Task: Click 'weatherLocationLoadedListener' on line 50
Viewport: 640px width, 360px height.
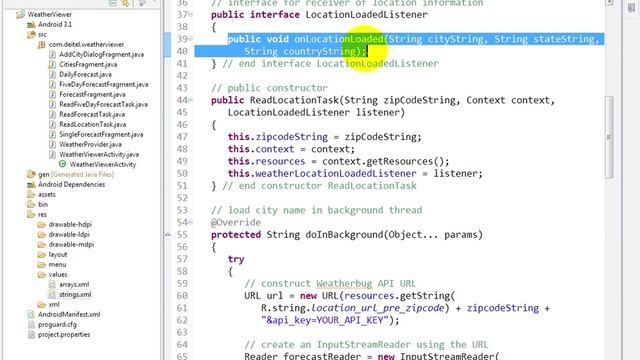Action: click(x=336, y=173)
